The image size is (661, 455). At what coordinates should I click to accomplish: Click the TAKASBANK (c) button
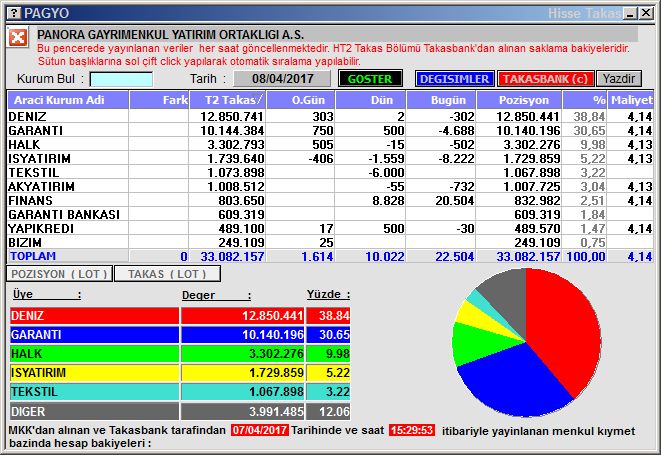pos(545,79)
